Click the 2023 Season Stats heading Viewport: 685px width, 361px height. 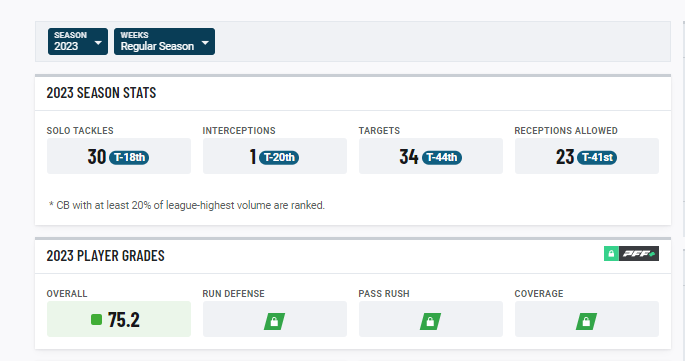coord(101,93)
